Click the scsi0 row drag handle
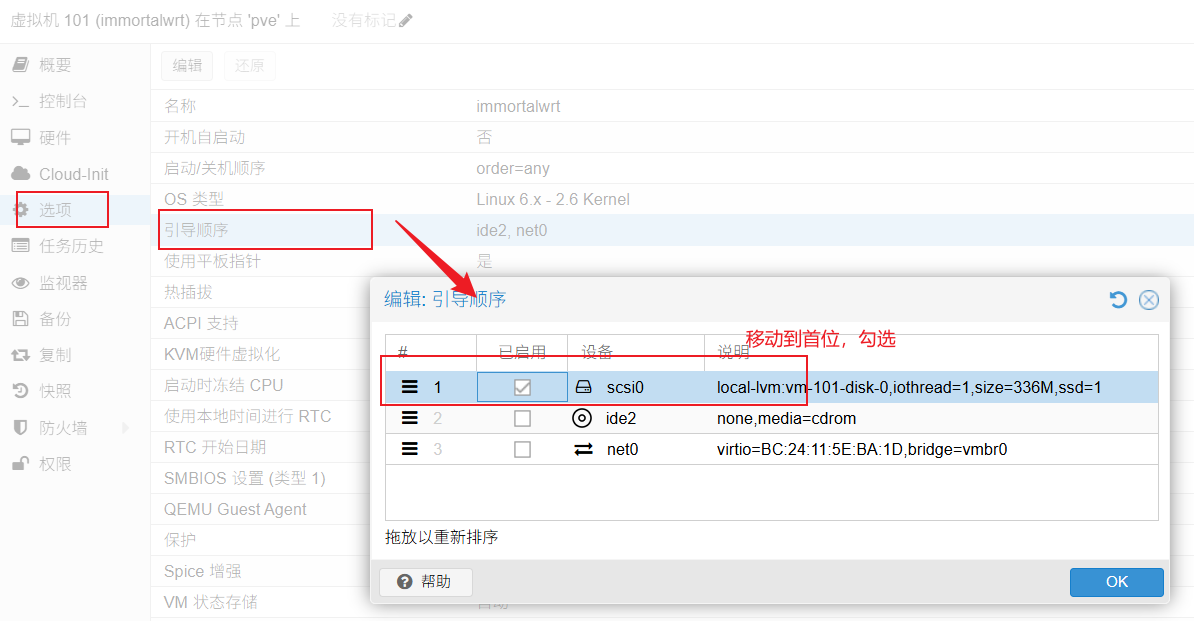The height and width of the screenshot is (621, 1194). click(x=410, y=387)
